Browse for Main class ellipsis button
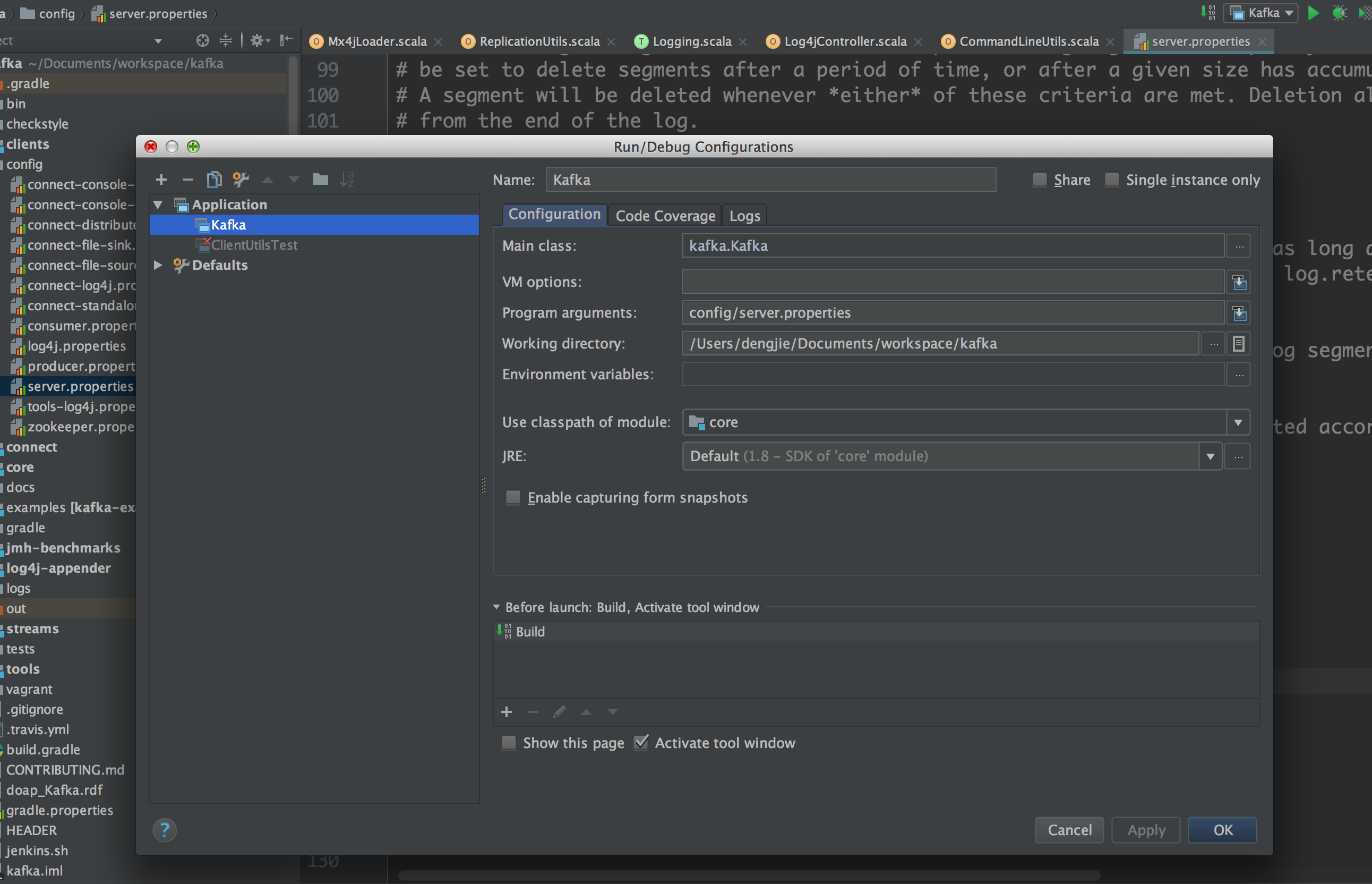This screenshot has width=1372, height=884. point(1239,246)
